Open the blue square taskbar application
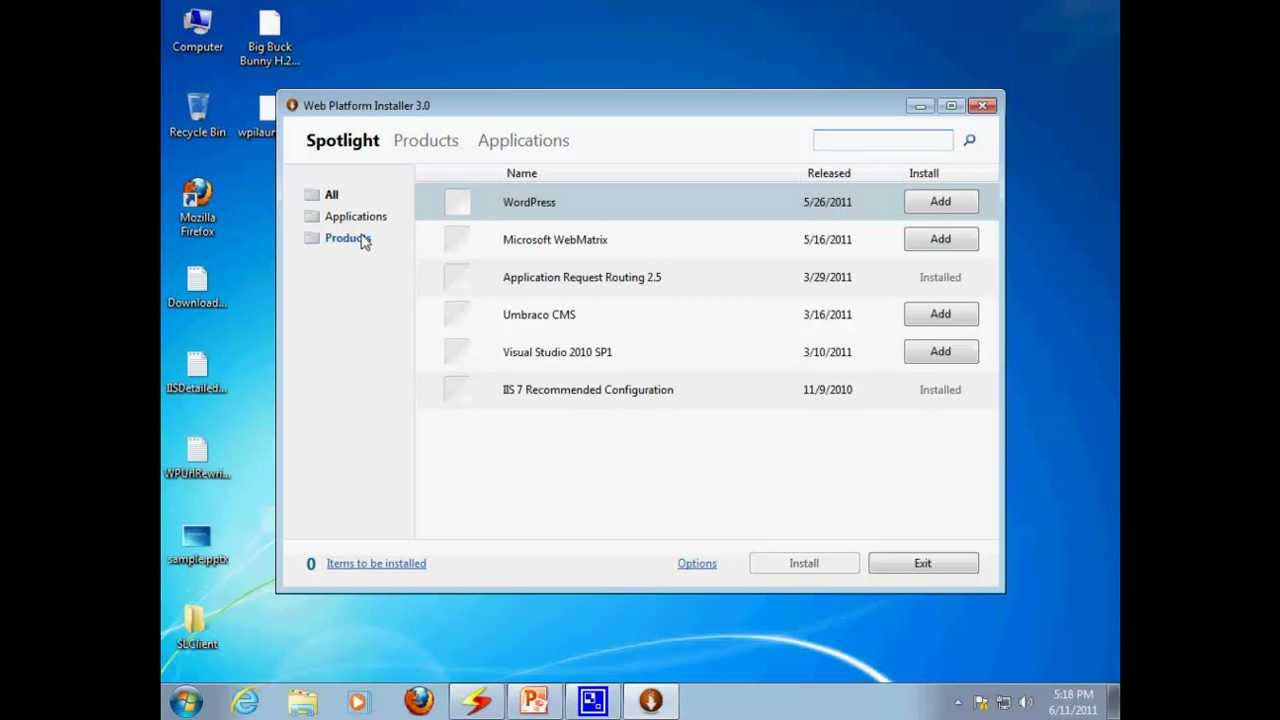This screenshot has height=720, width=1280. (x=593, y=701)
